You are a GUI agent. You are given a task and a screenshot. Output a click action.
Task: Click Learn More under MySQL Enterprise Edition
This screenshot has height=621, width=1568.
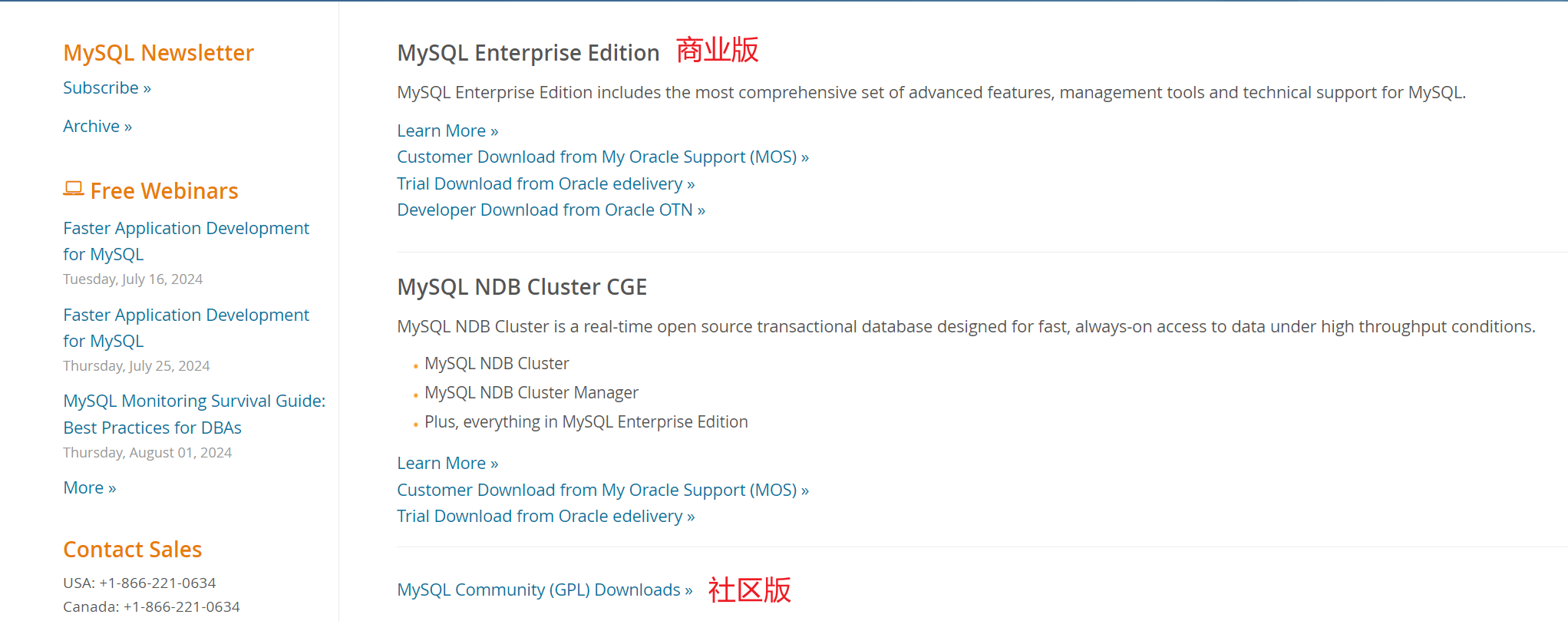tap(447, 131)
